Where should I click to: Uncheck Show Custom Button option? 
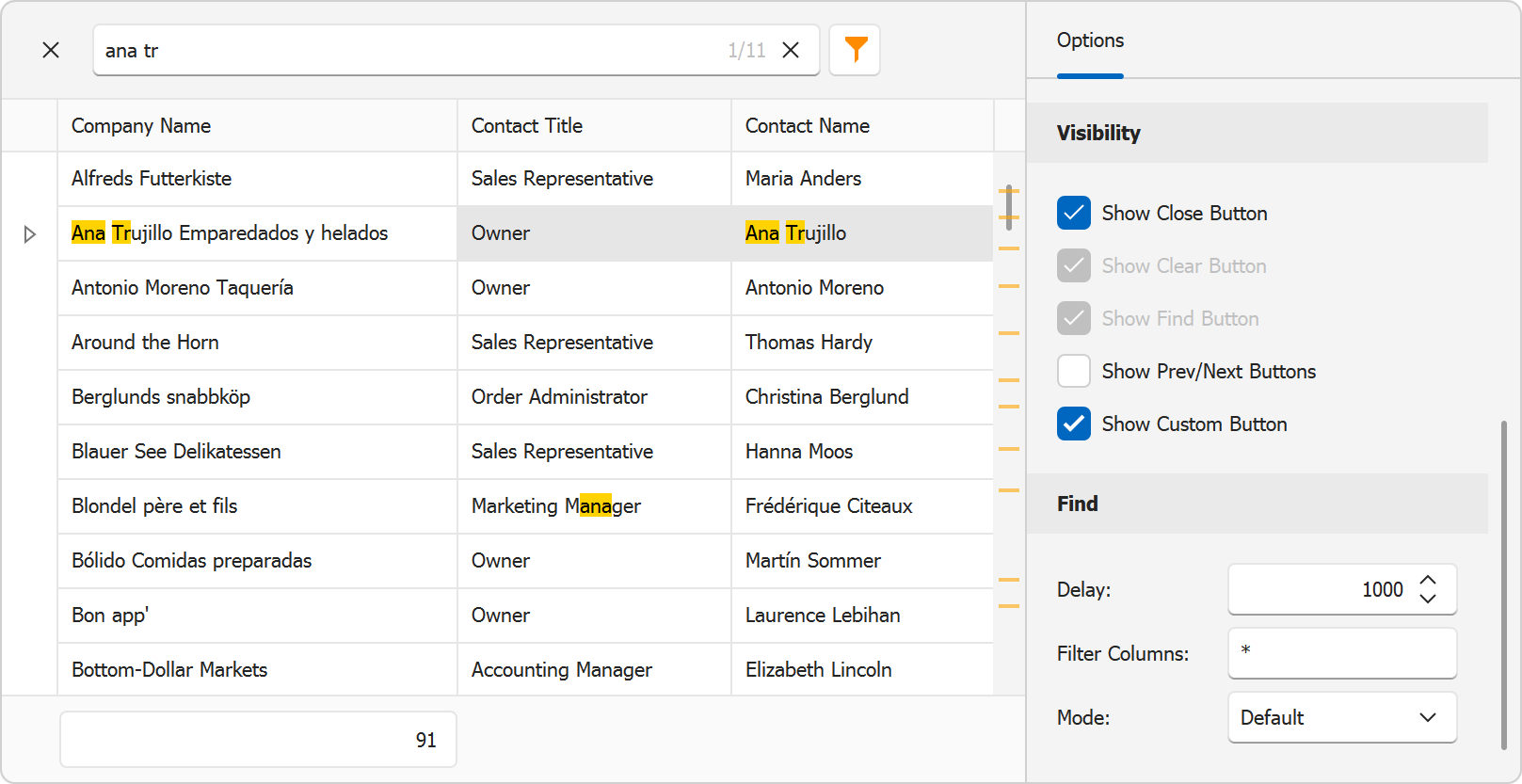point(1074,424)
